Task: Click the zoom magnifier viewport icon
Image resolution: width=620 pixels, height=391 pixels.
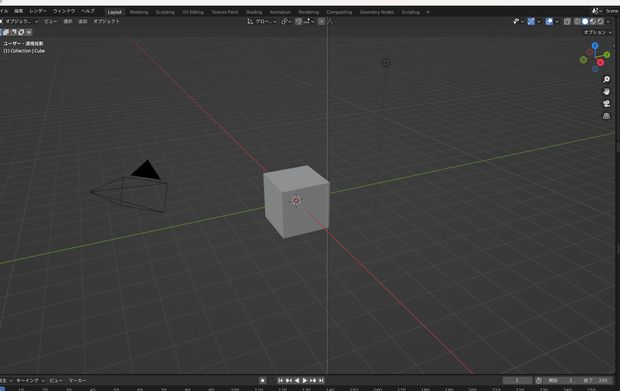Action: pos(606,79)
